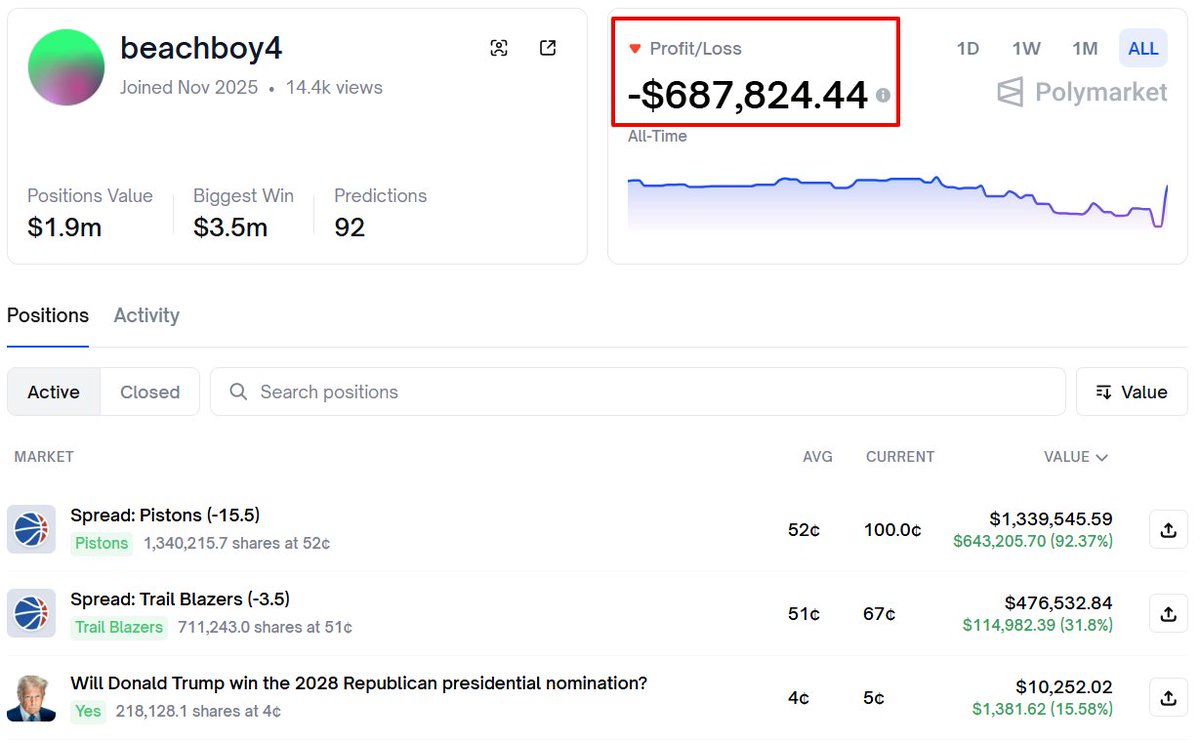Click the Profit/Loss info icon
The width and height of the screenshot is (1200, 743).
coord(883,95)
